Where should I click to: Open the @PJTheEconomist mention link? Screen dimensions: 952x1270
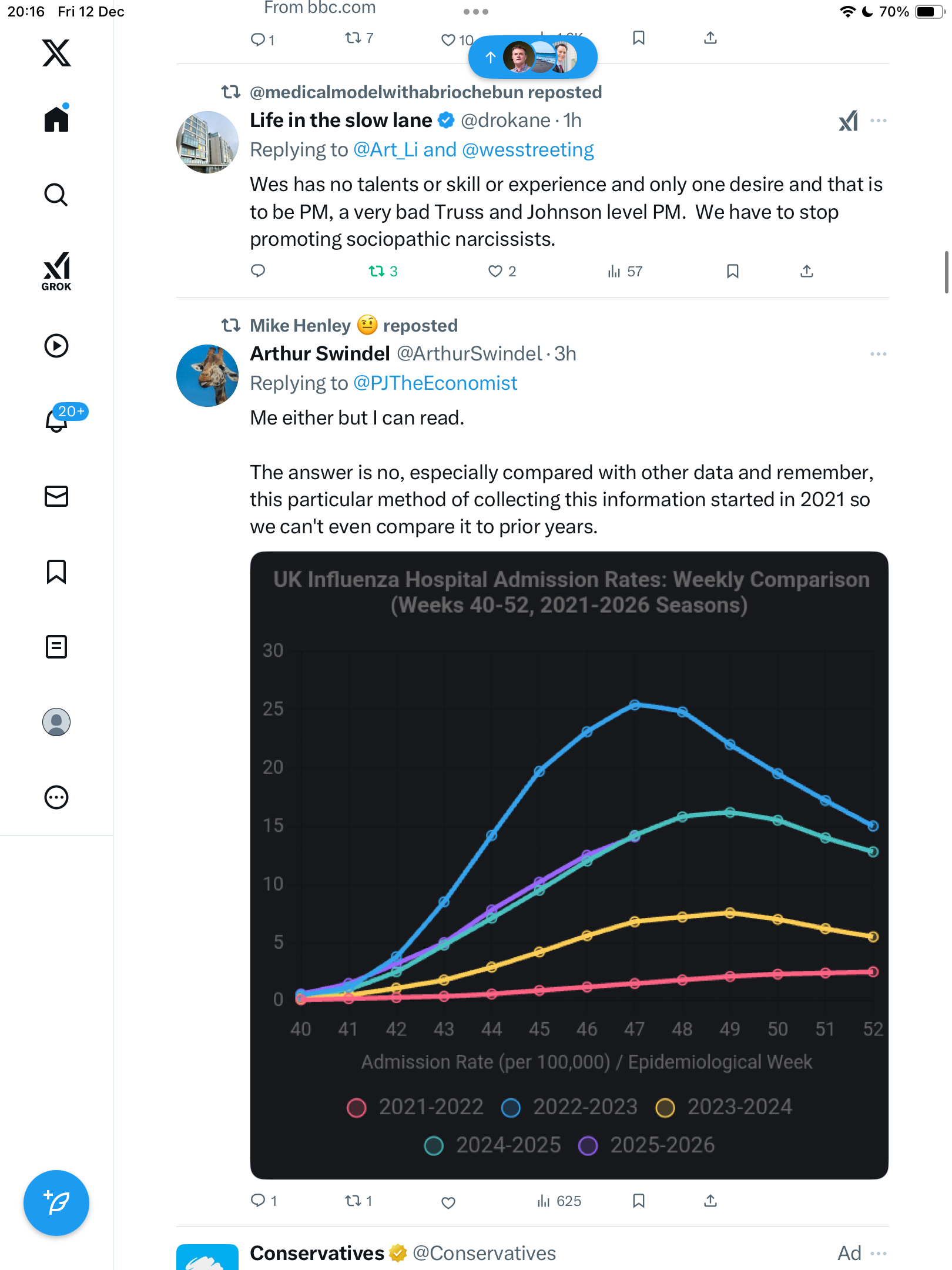435,383
